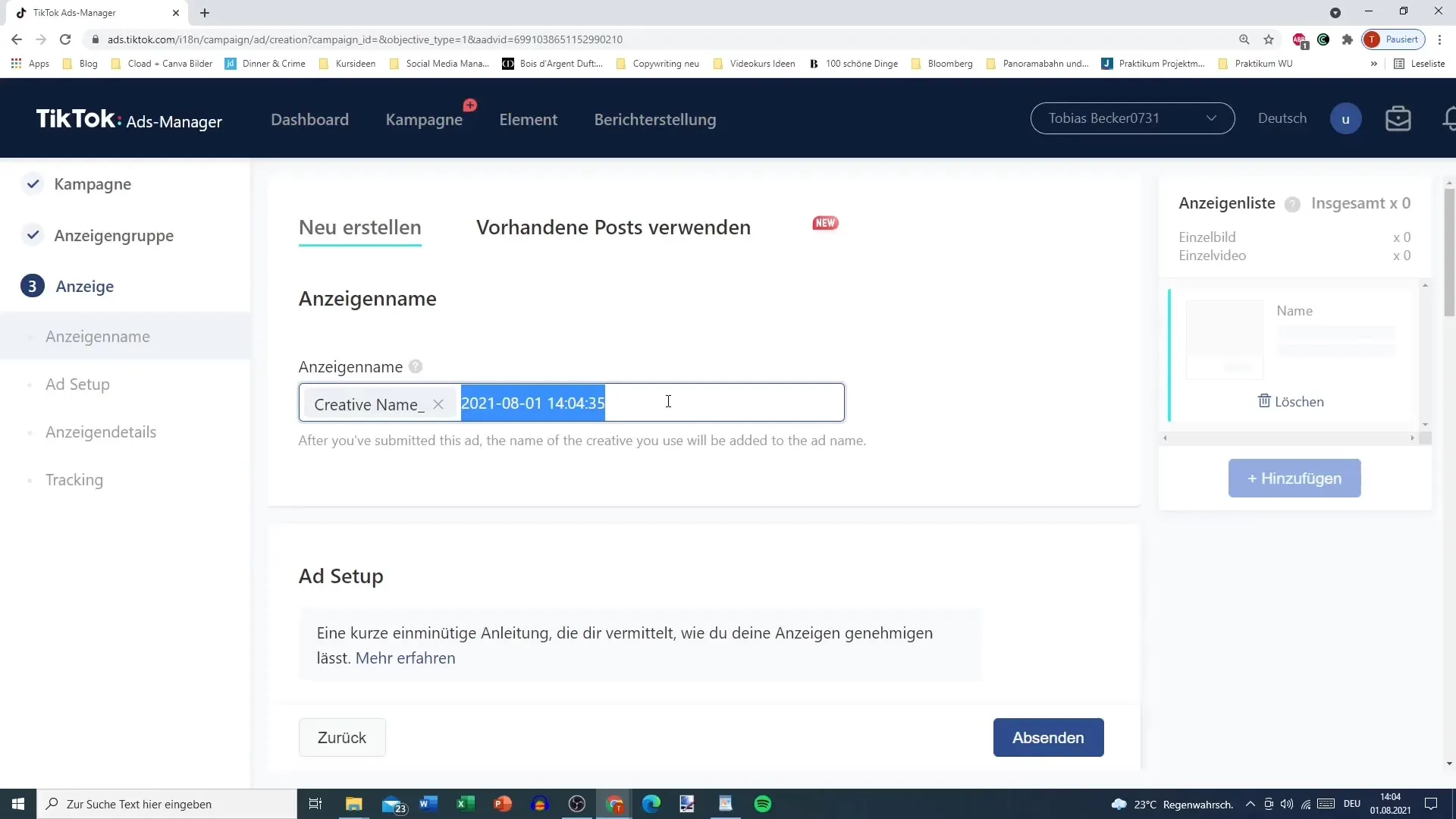The image size is (1456, 819).
Task: Click the help icon next to Anzeigenname
Action: [x=416, y=367]
